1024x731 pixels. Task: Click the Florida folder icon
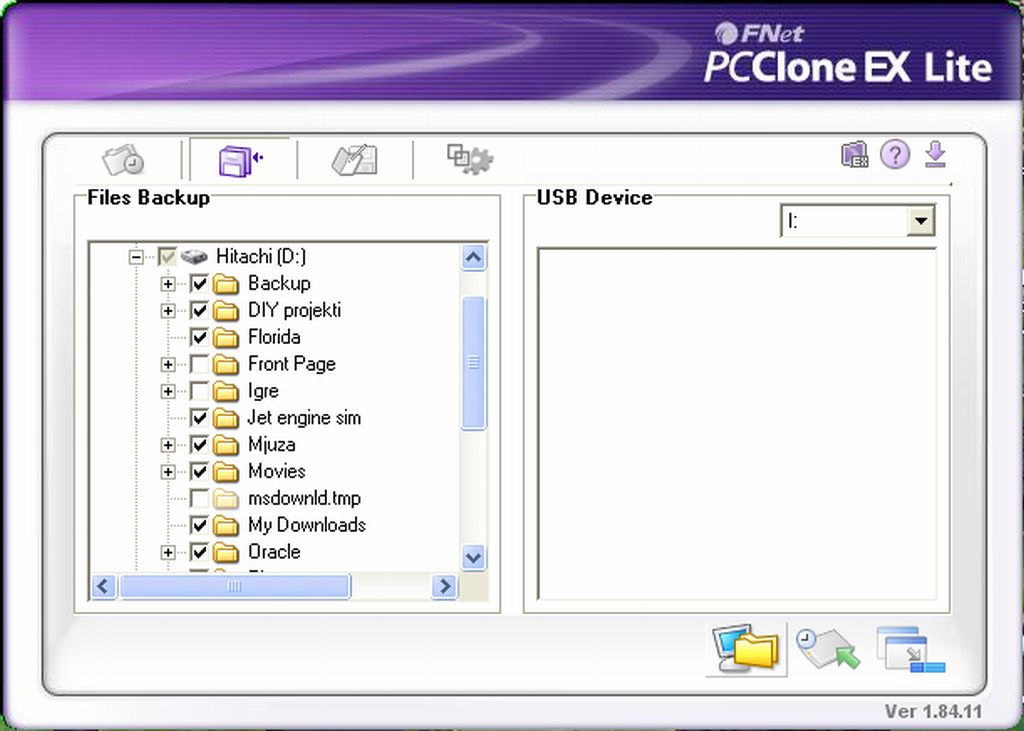(226, 338)
